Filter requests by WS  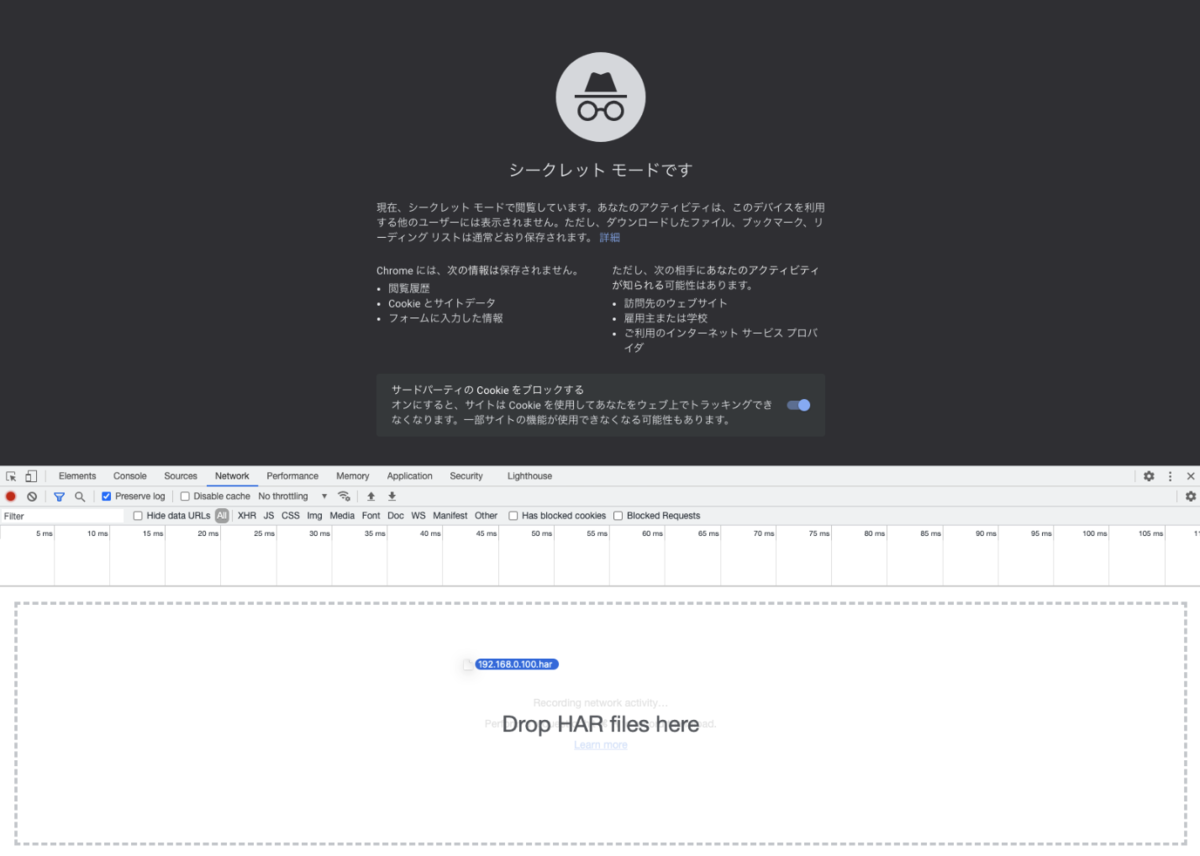(418, 516)
